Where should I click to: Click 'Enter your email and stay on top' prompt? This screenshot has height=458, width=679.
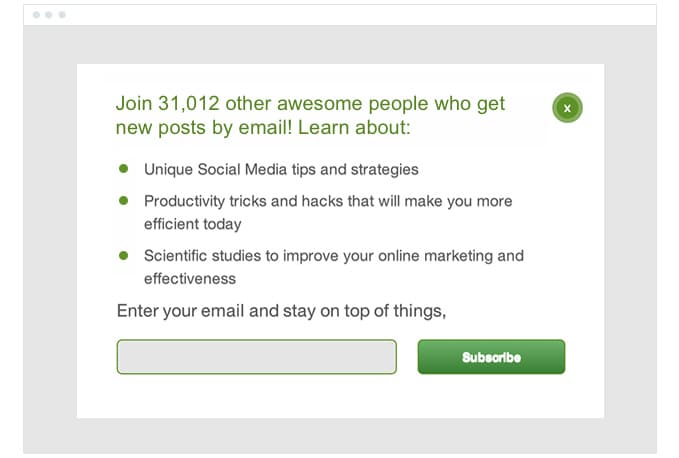(x=281, y=311)
